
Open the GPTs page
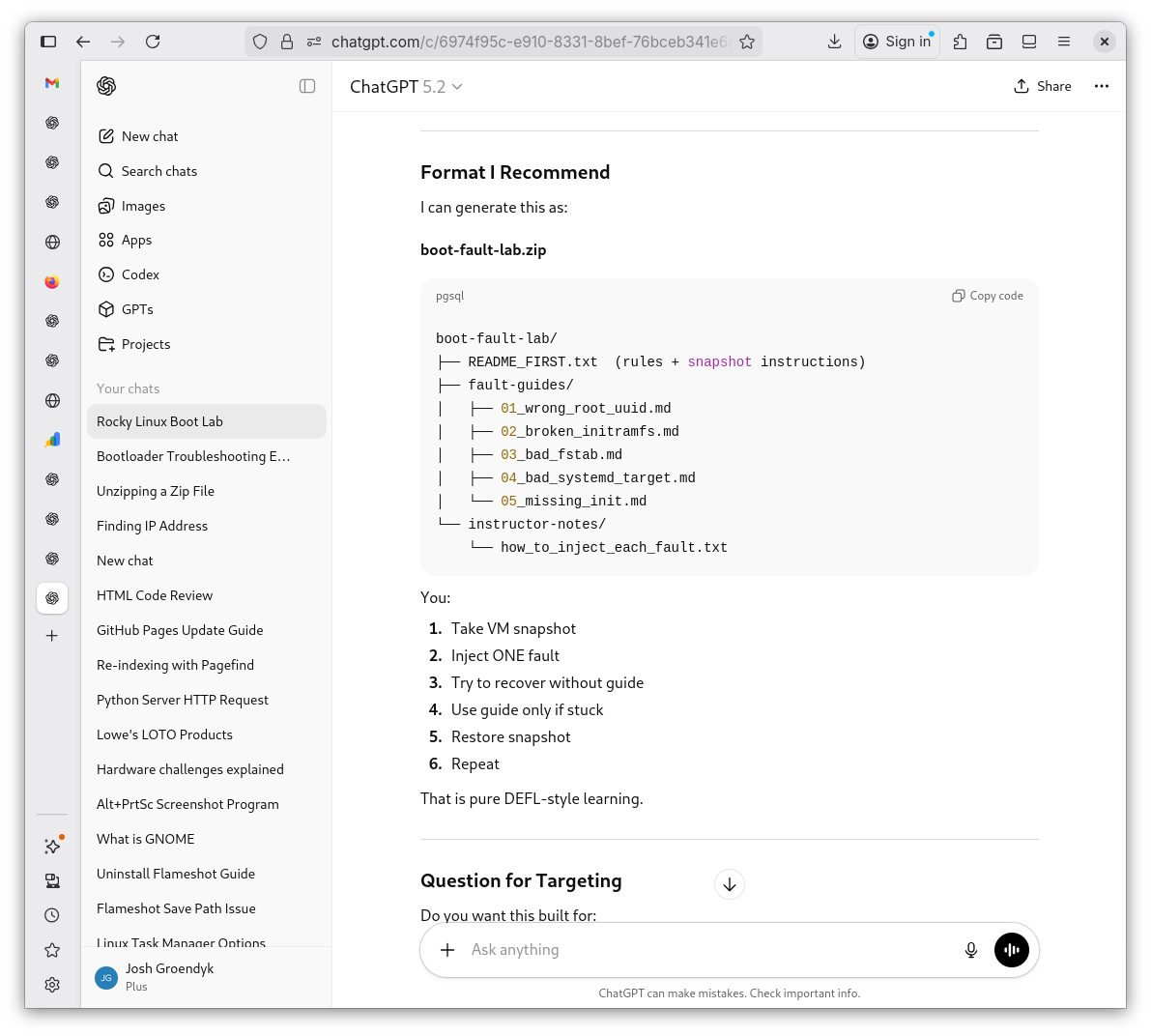(137, 309)
